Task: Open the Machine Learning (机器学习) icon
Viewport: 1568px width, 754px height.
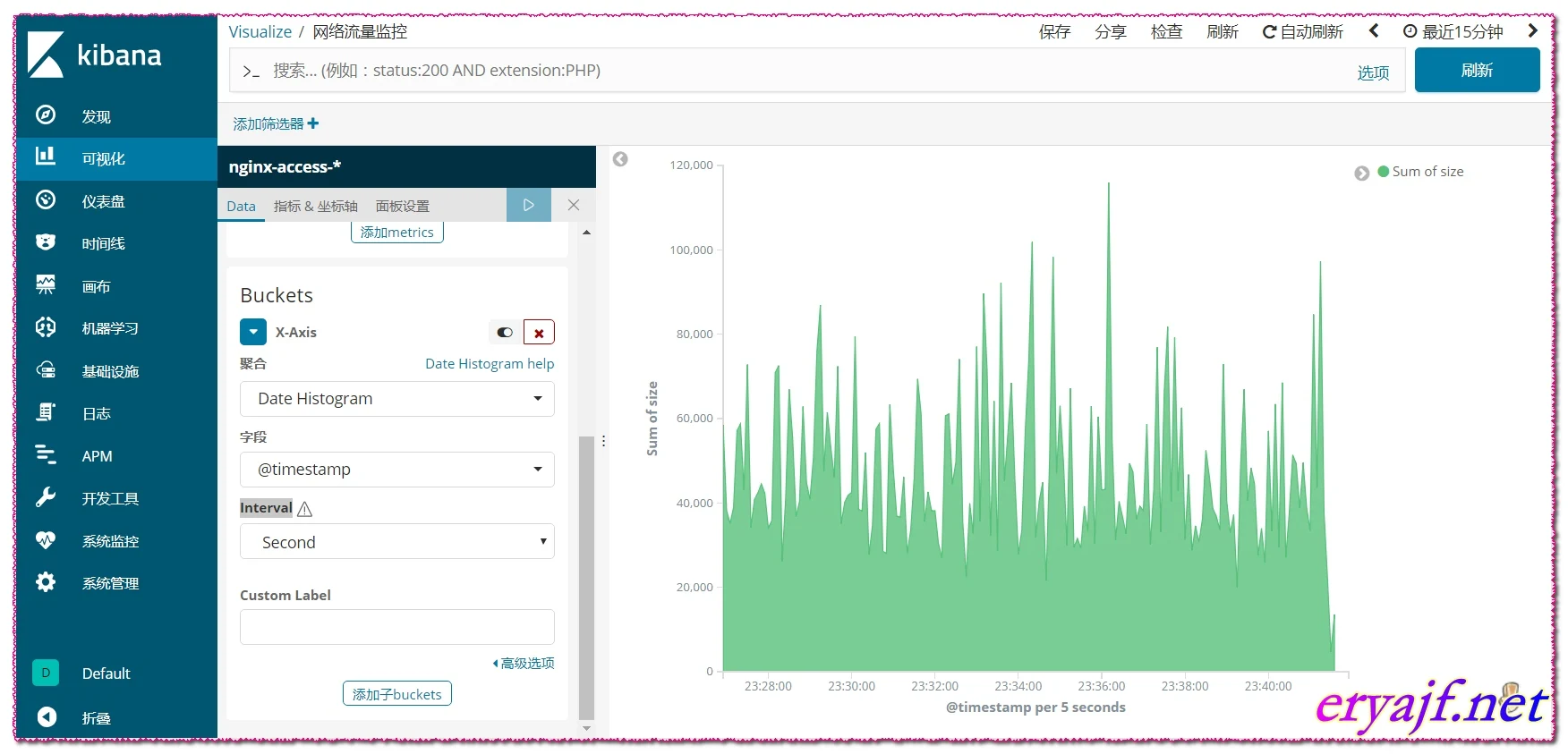Action: [46, 327]
